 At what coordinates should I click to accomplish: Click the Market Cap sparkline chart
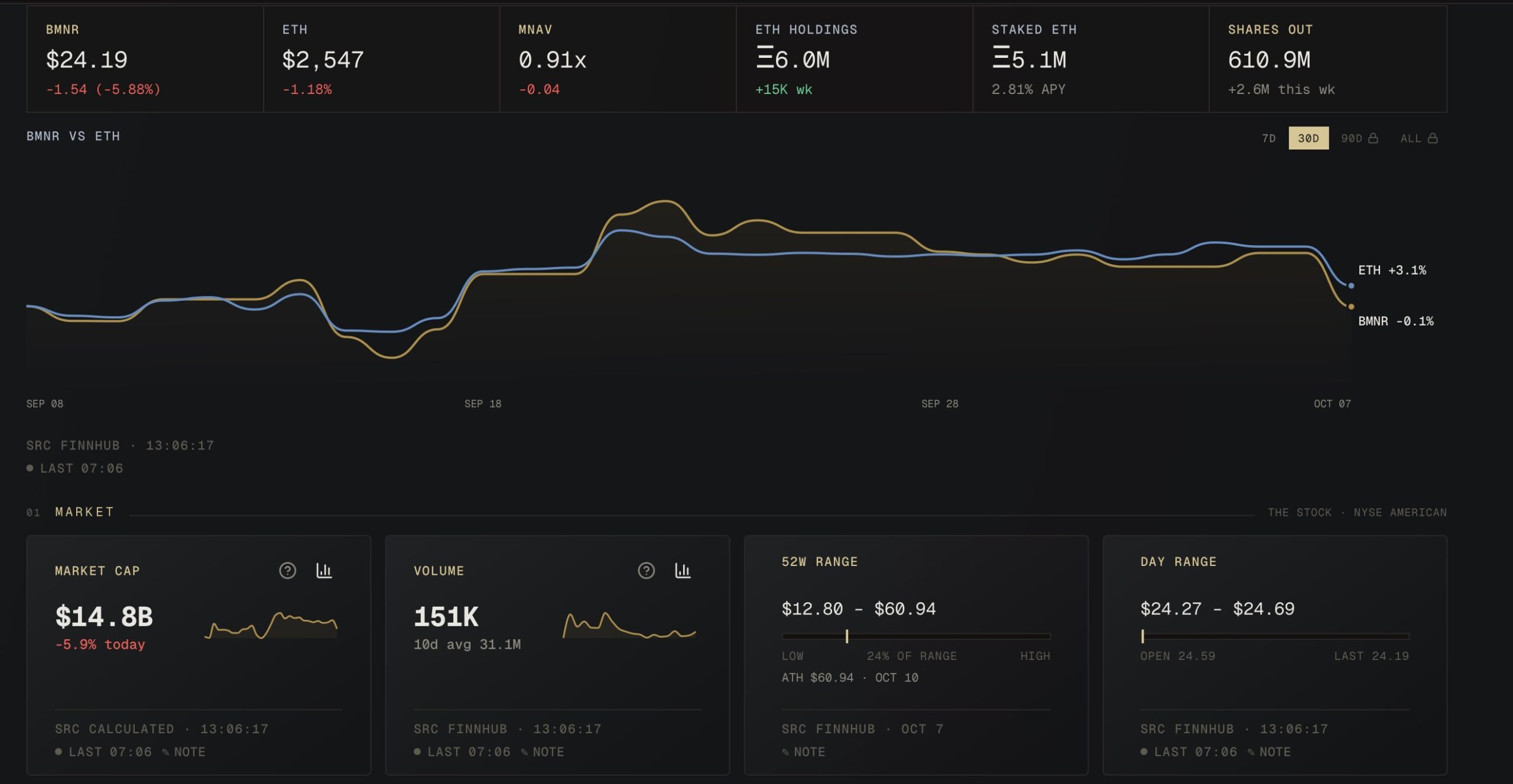[x=271, y=626]
